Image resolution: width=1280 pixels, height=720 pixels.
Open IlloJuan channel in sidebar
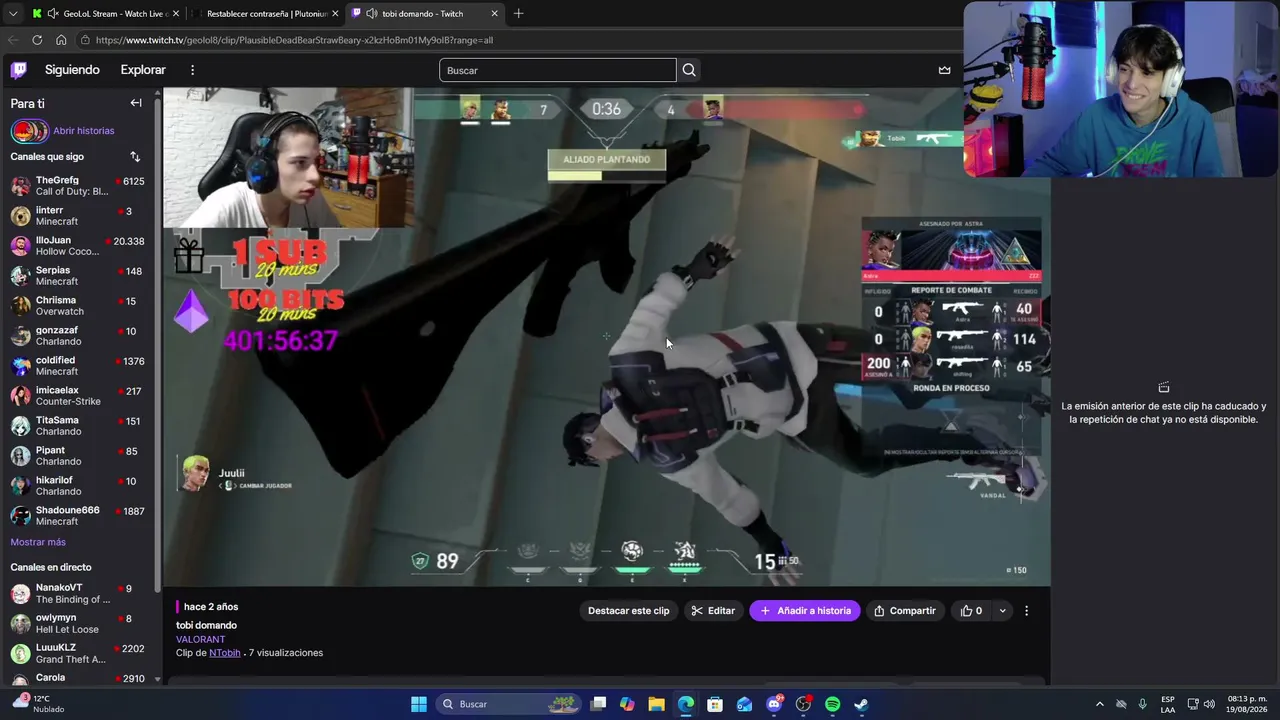pyautogui.click(x=78, y=246)
